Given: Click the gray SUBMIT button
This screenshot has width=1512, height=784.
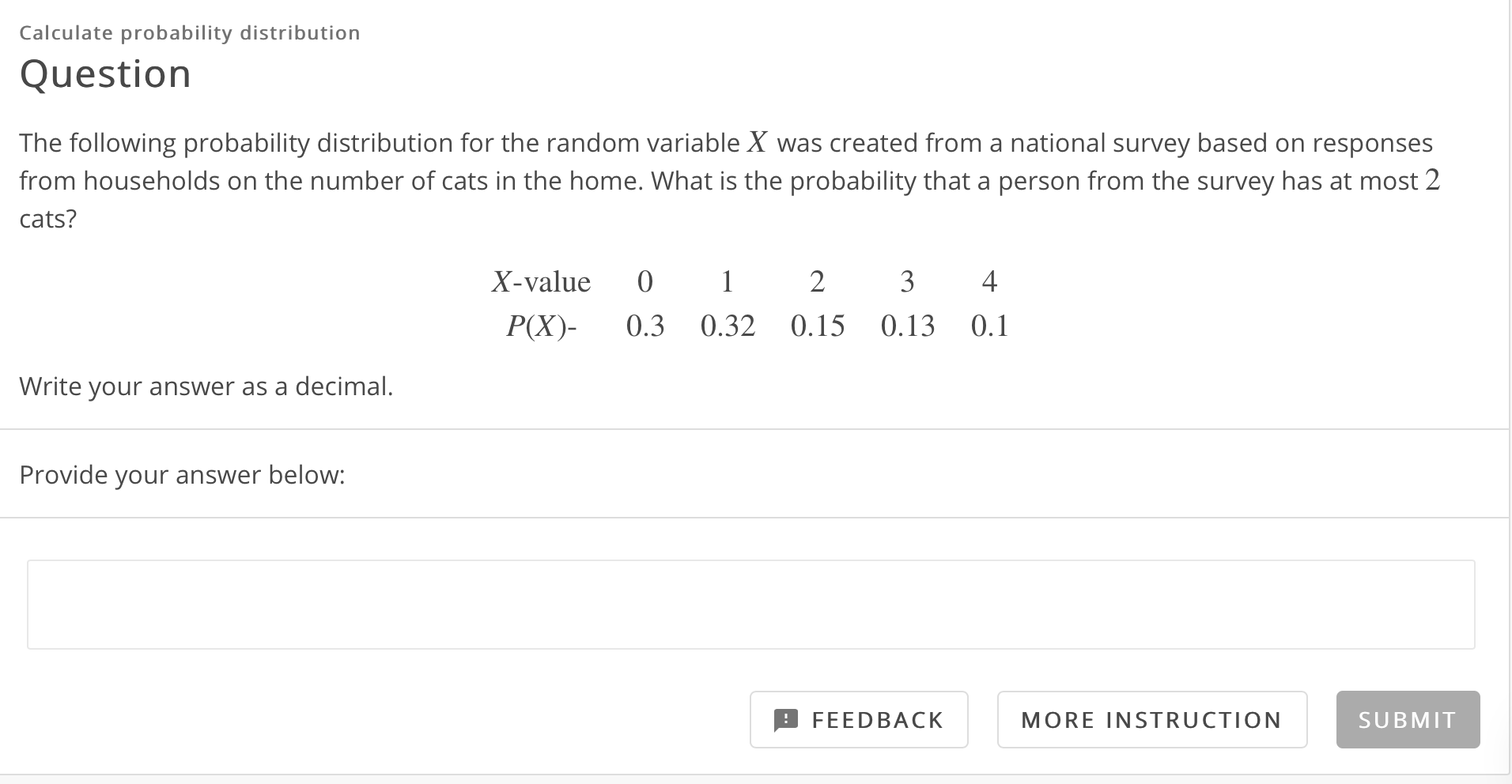Looking at the screenshot, I should point(1407,720).
